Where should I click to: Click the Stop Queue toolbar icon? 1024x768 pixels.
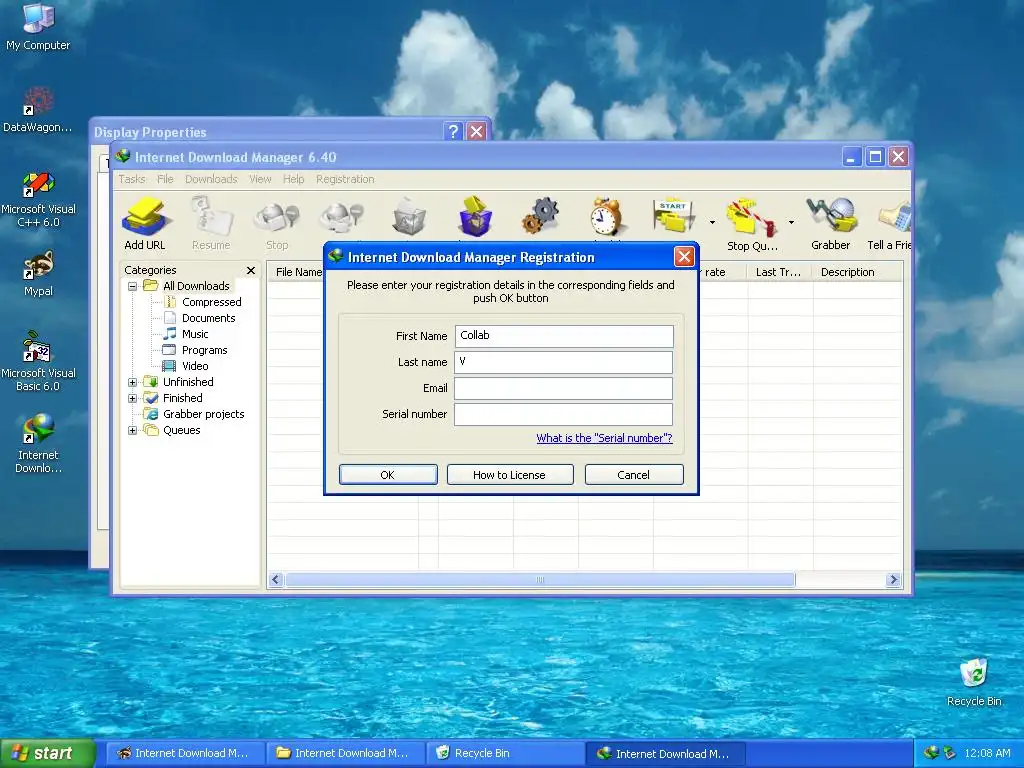click(x=752, y=224)
